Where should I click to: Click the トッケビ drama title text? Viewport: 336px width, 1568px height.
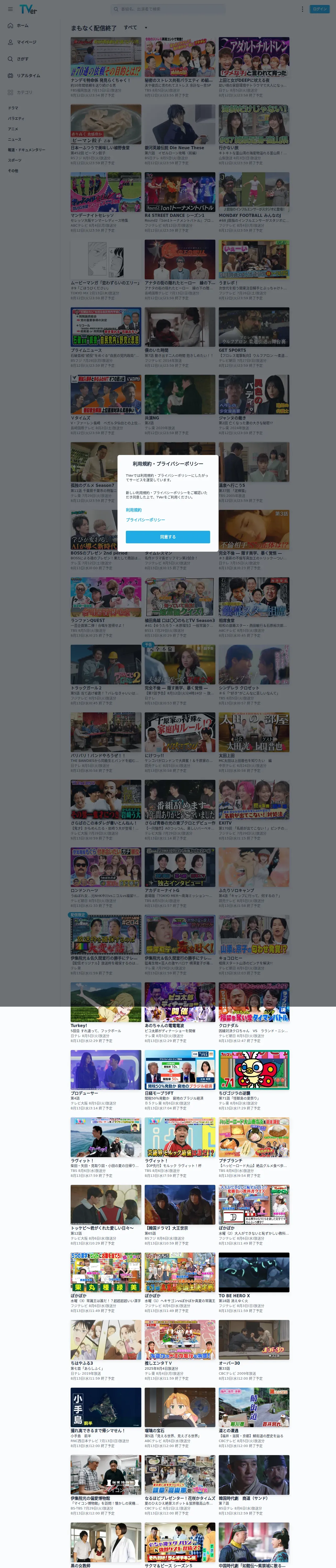[x=102, y=1228]
